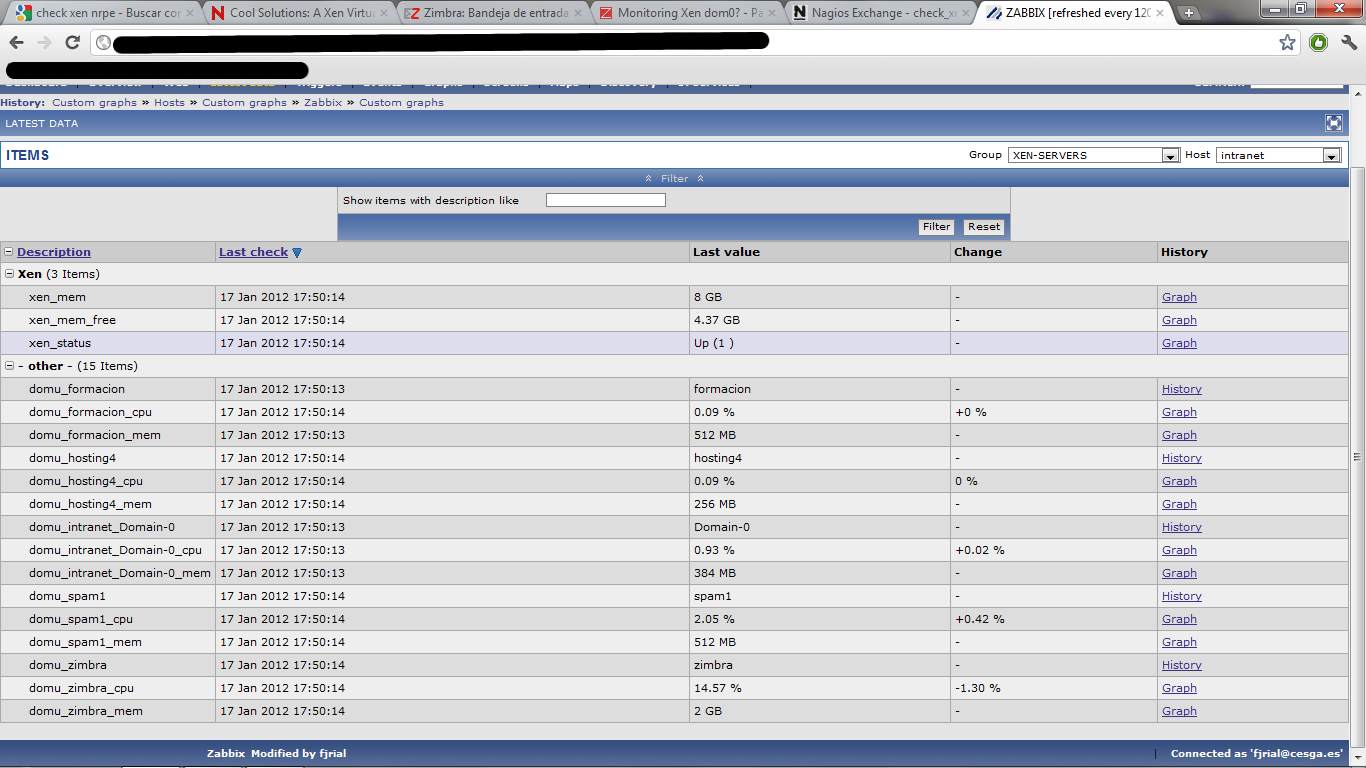The height and width of the screenshot is (768, 1366).
Task: Open the Group dropdown showing XEN-SERVERS
Action: [1093, 155]
